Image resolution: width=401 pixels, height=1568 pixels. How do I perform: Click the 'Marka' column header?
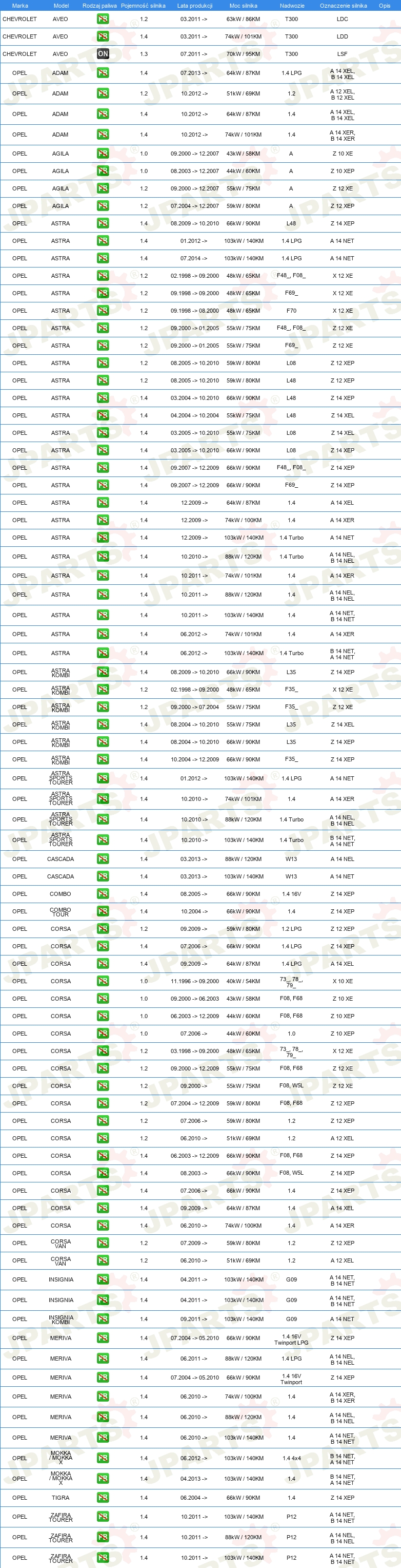(x=20, y=6)
